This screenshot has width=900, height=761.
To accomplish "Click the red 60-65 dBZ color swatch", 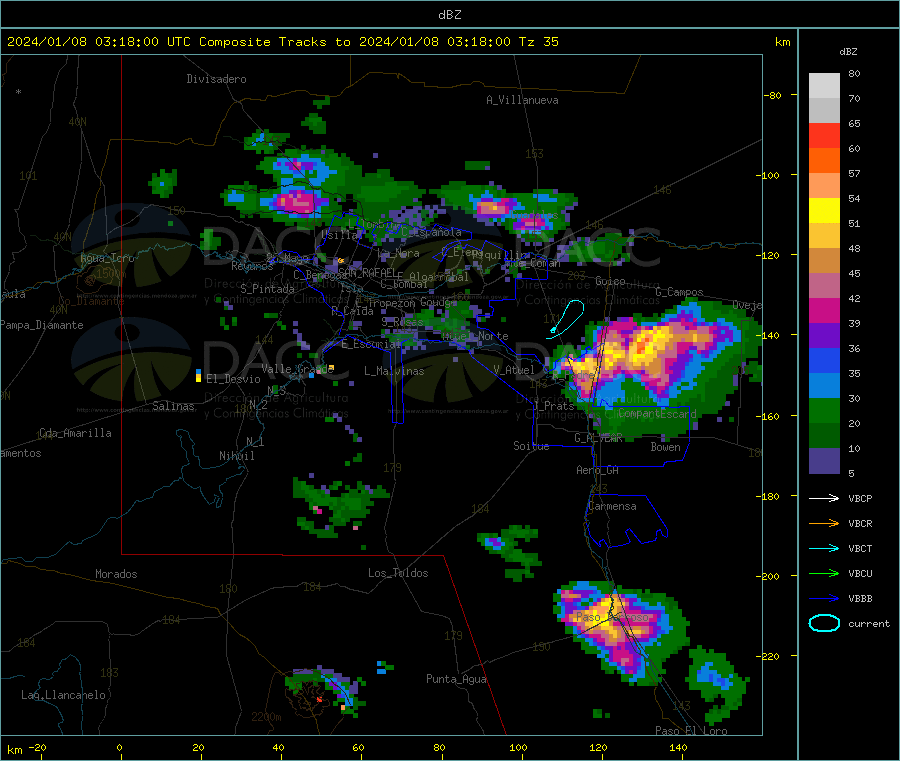I will pyautogui.click(x=824, y=135).
